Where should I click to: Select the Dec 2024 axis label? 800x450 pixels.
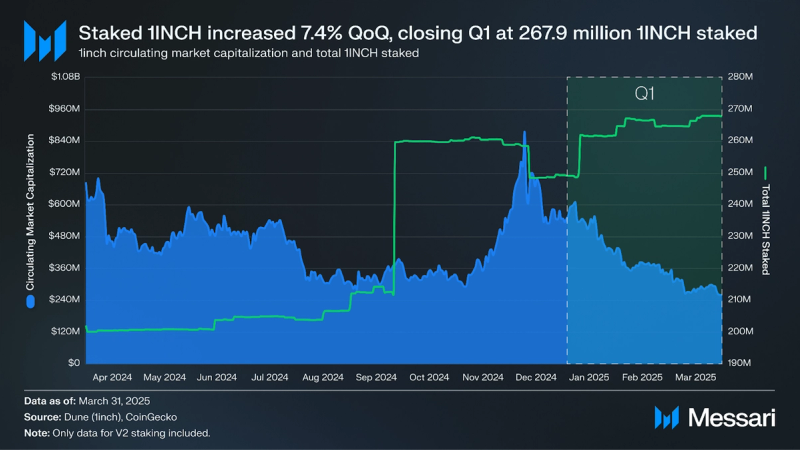(536, 378)
